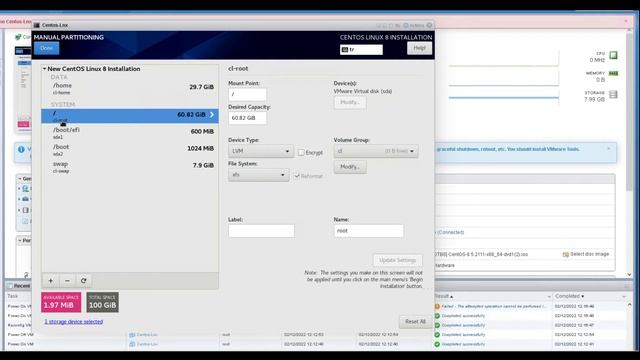Click the pink AVAILABLE SPACE 1.97 MiB box
Screen dimensions: 640x360
click(61, 302)
